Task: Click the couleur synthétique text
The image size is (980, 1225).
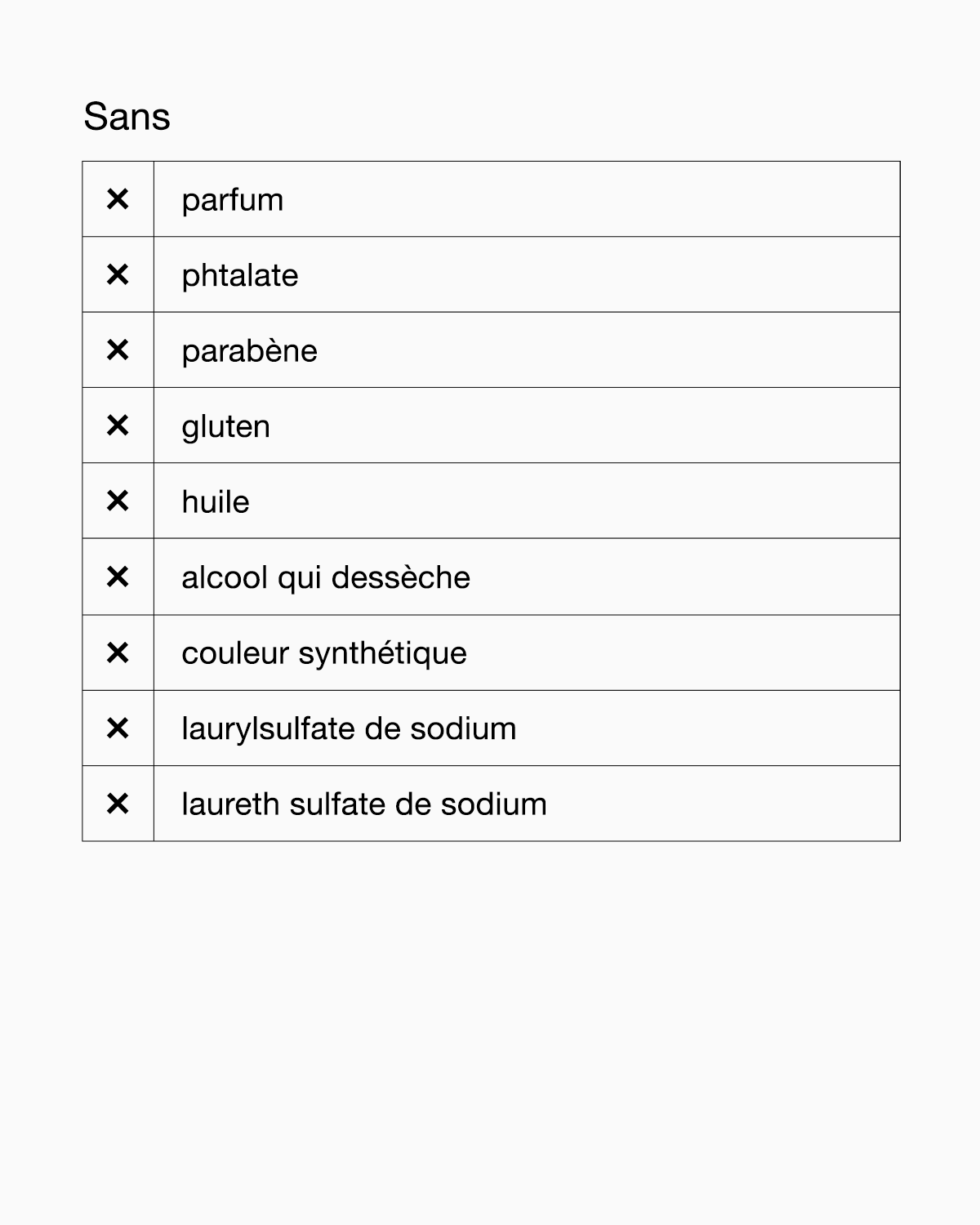Action: pyautogui.click(x=323, y=653)
